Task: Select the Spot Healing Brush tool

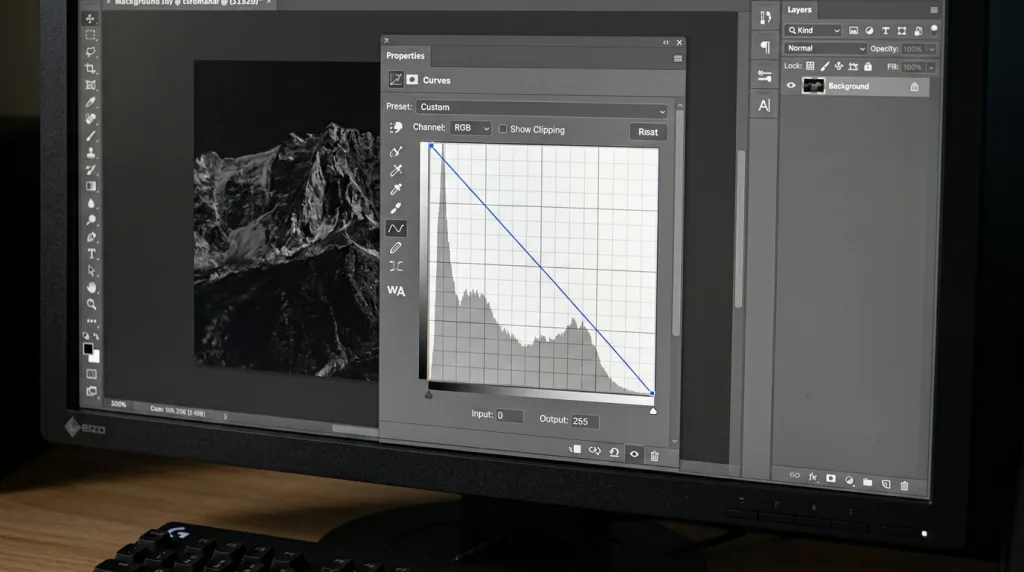Action: pyautogui.click(x=91, y=119)
